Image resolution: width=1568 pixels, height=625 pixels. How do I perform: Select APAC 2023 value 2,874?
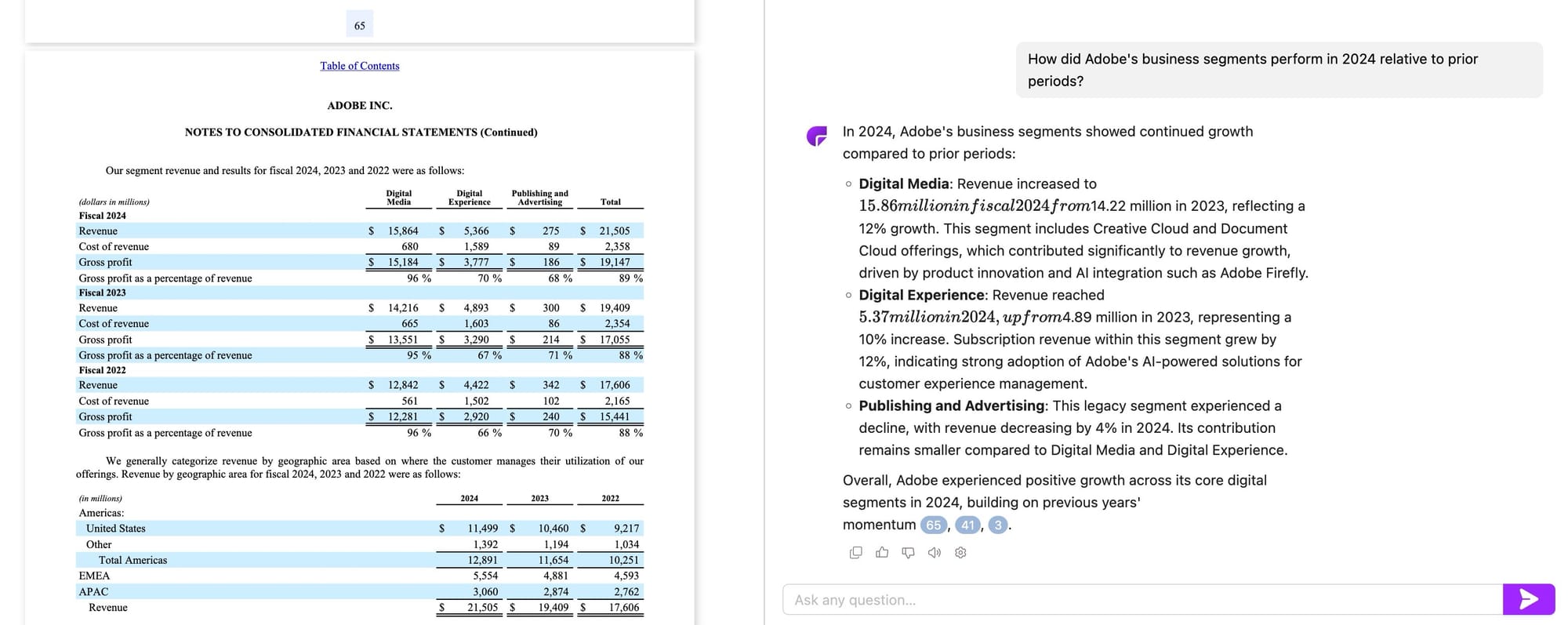(x=556, y=592)
